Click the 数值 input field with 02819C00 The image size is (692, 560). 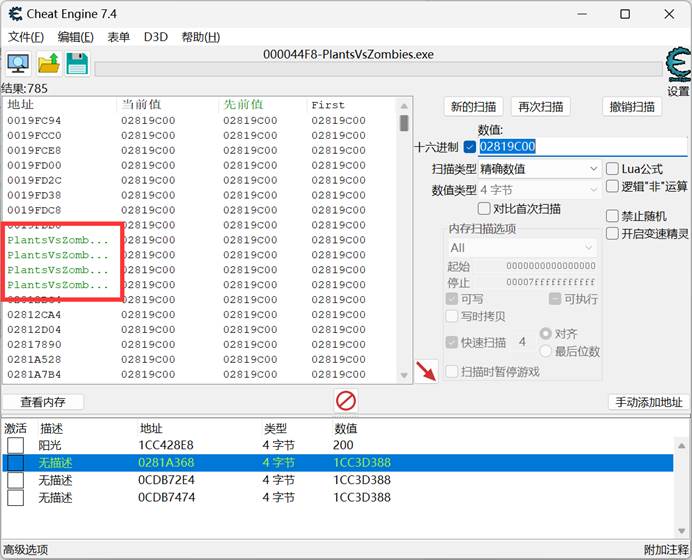(583, 147)
